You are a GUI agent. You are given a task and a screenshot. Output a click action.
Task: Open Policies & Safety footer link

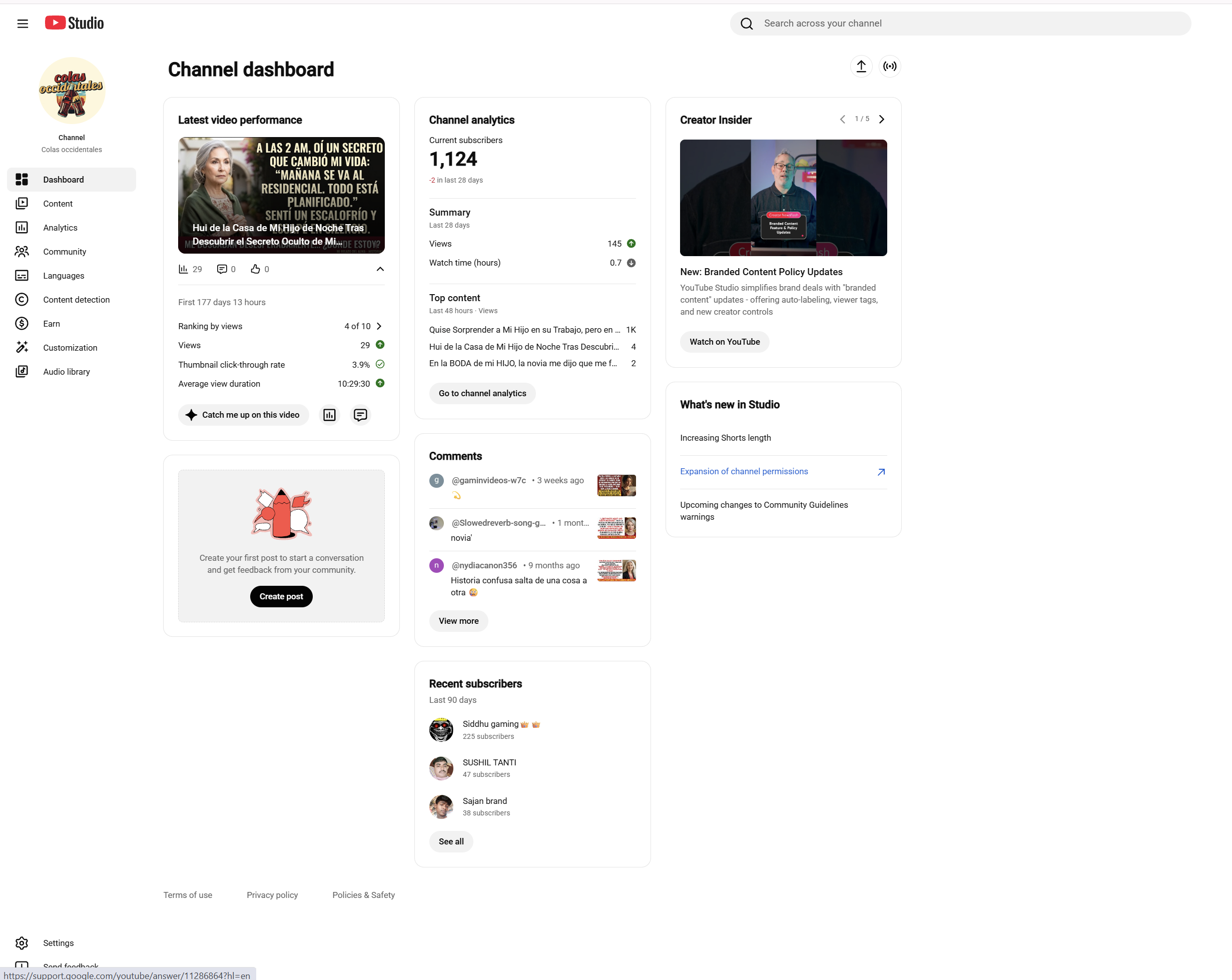coord(363,895)
